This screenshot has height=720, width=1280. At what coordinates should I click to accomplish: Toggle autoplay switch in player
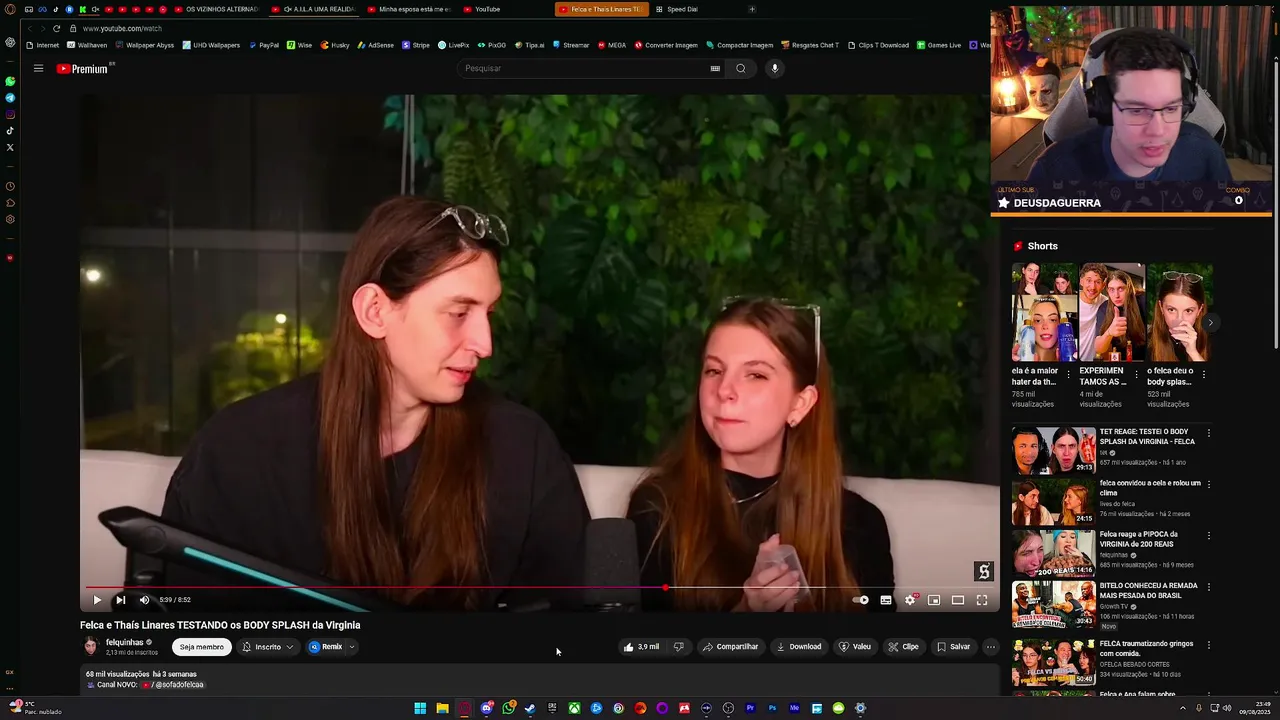861,600
